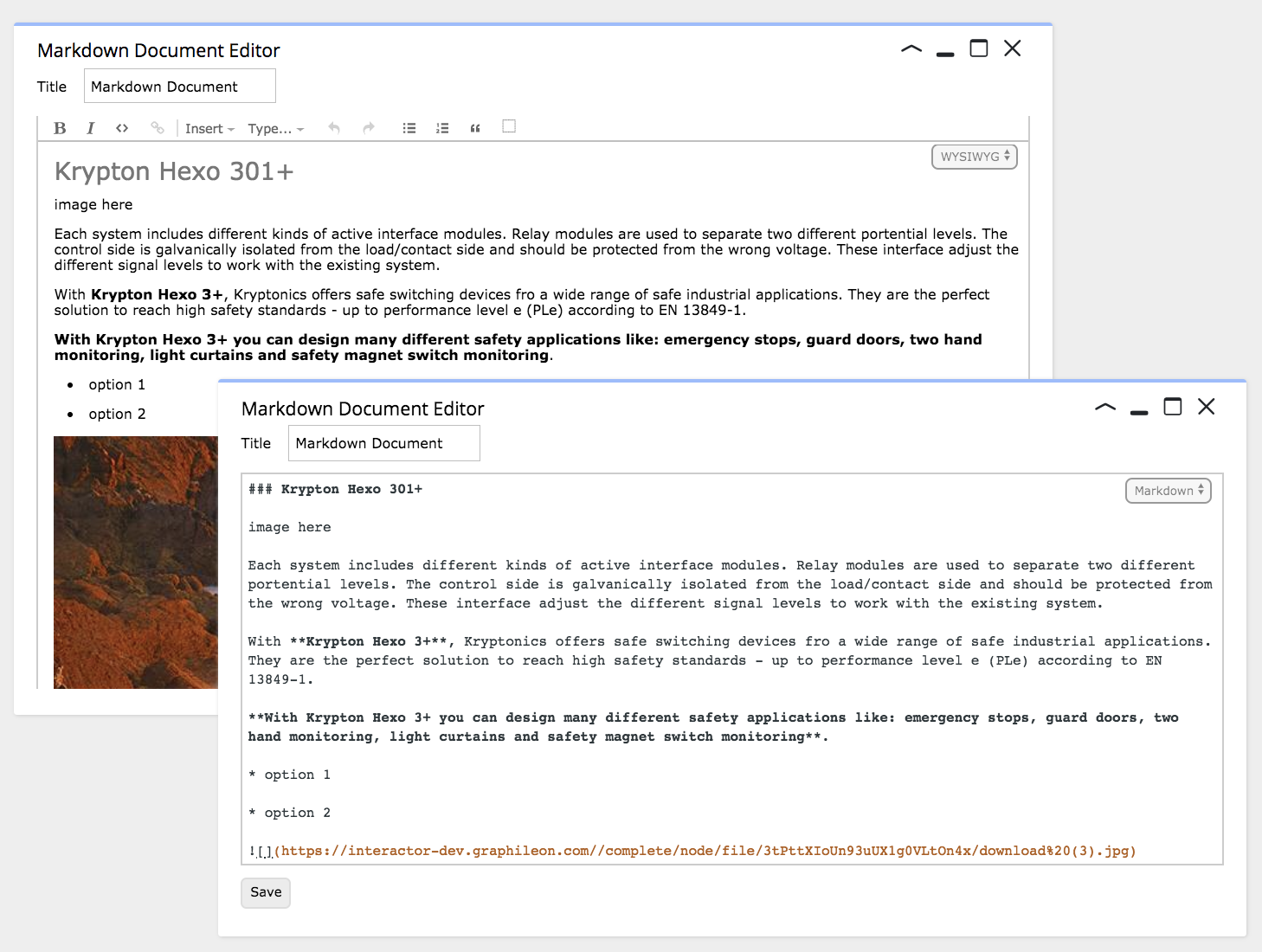The height and width of the screenshot is (952, 1262).
Task: Click Save in the front editor
Action: 266,892
